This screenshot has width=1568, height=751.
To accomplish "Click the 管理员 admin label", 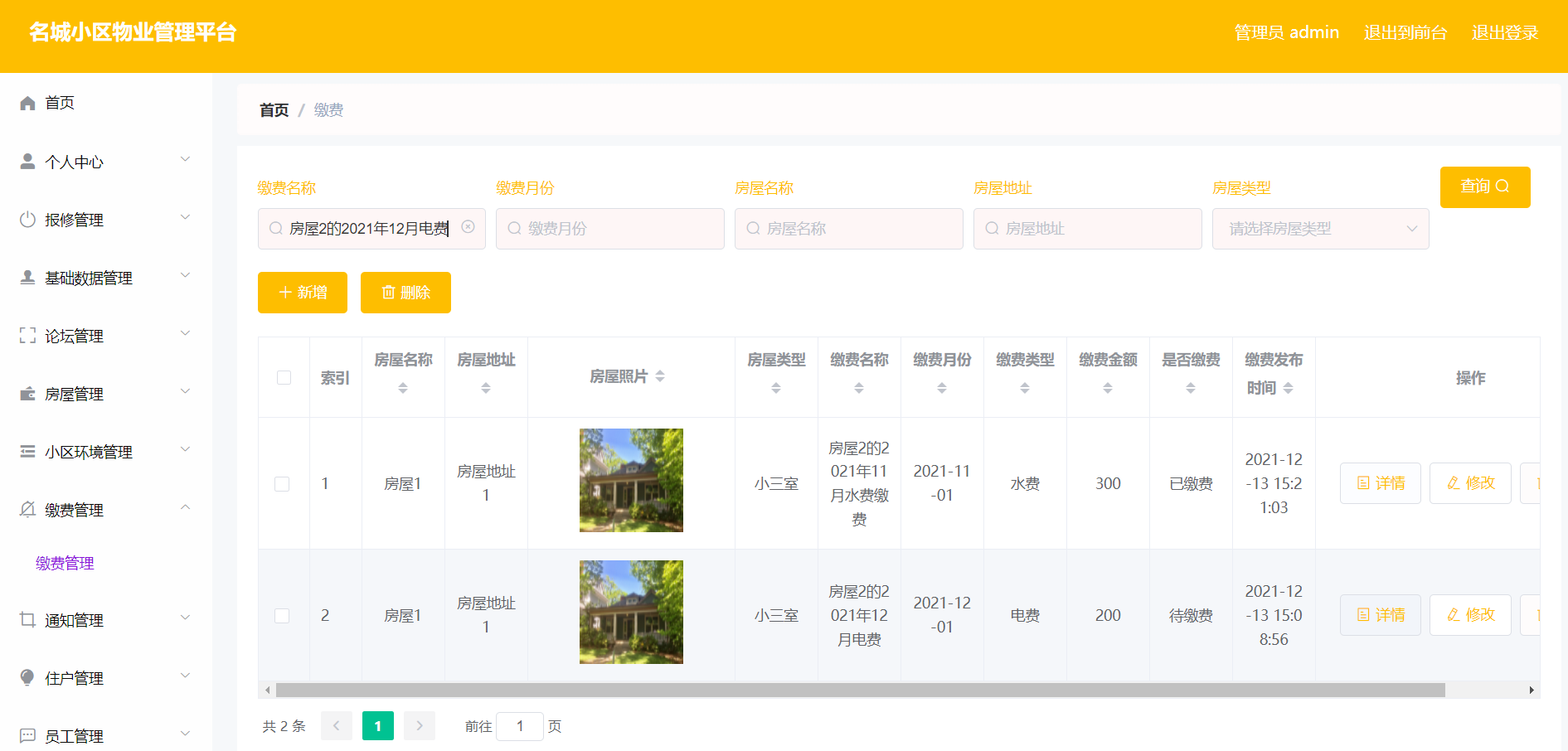I will (x=1287, y=32).
